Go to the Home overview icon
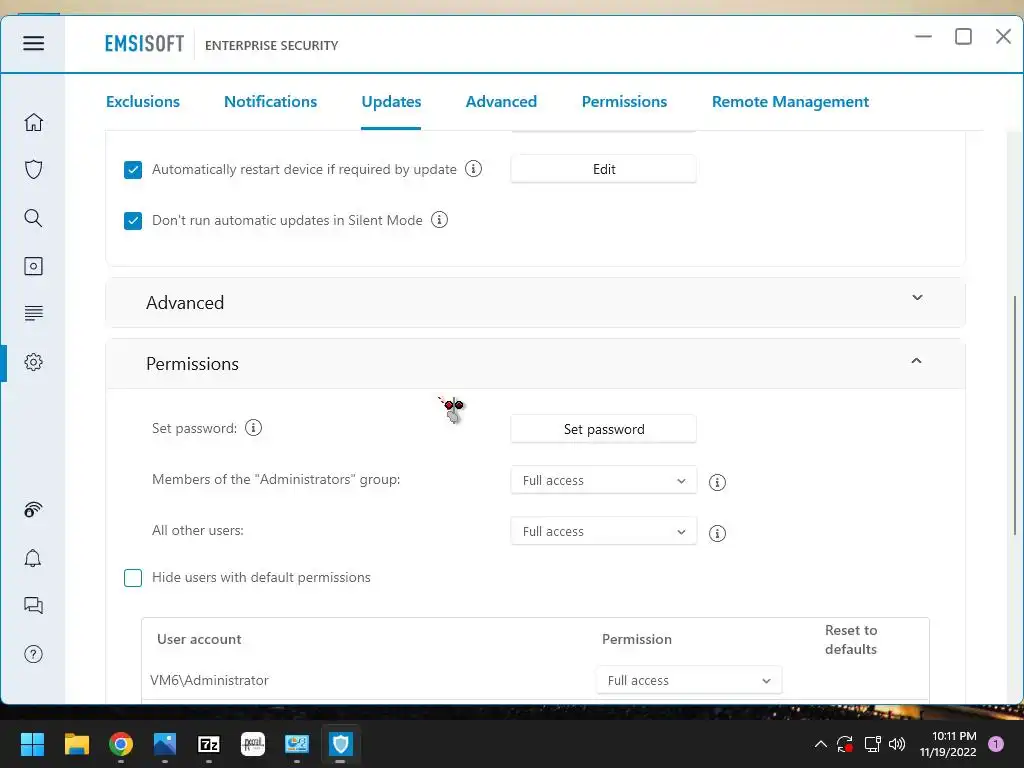1024x768 pixels. [x=33, y=122]
